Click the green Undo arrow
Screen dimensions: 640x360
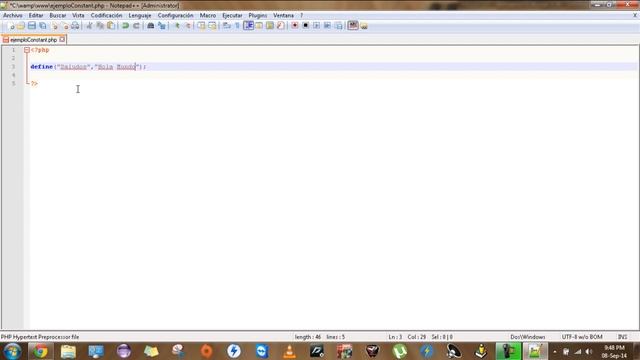pos(125,26)
